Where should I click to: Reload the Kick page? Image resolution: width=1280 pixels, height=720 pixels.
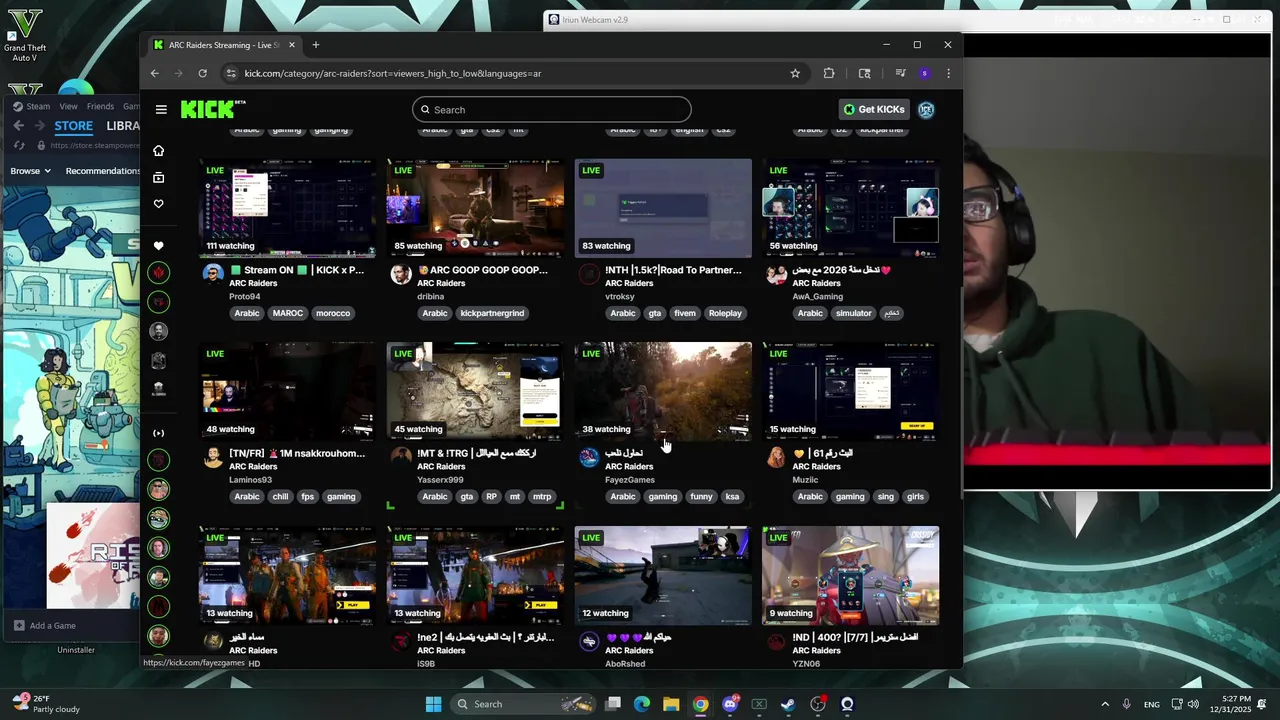(x=202, y=73)
